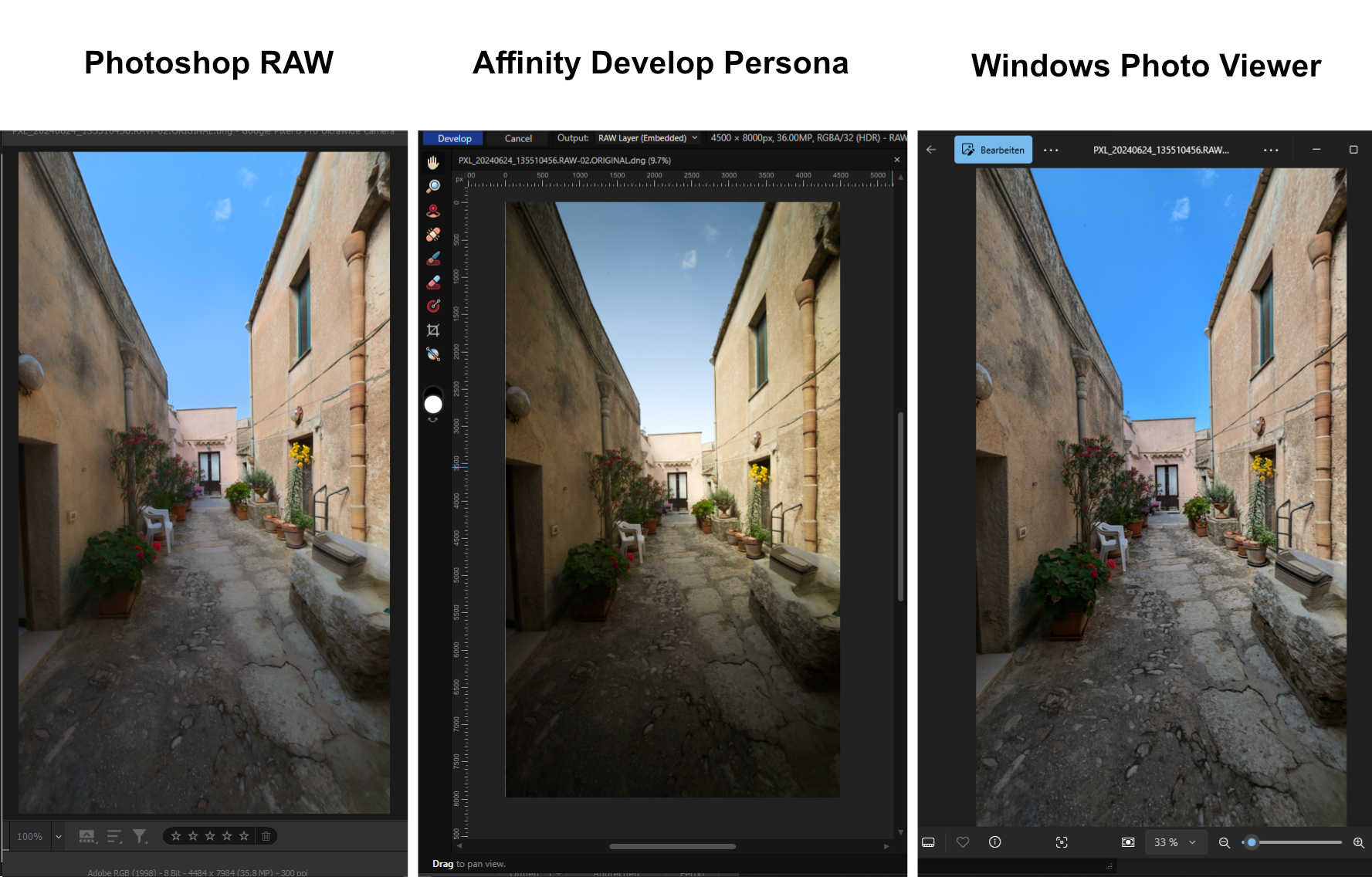
Task: Toggle the filmstrip icon in Photo Viewer
Action: point(928,842)
